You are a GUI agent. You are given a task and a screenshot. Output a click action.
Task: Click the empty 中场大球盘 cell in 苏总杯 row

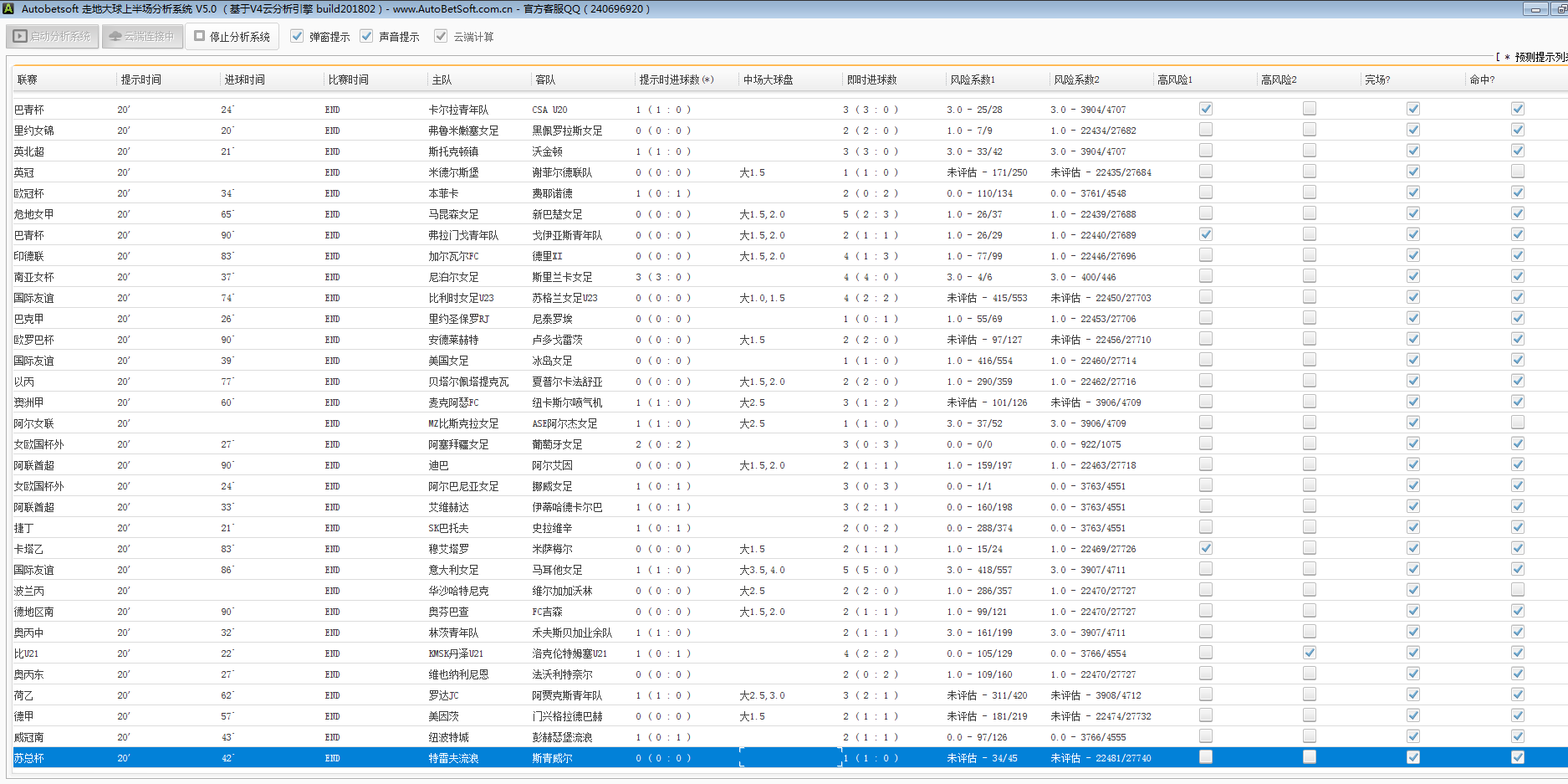pyautogui.click(x=789, y=758)
